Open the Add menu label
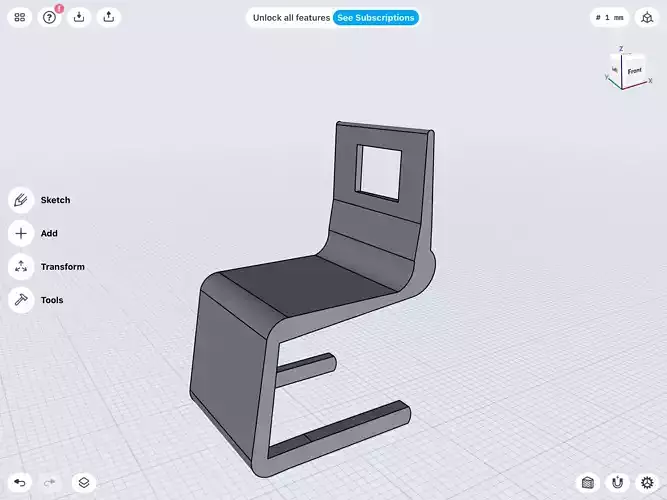The height and width of the screenshot is (500, 667). pyautogui.click(x=49, y=233)
